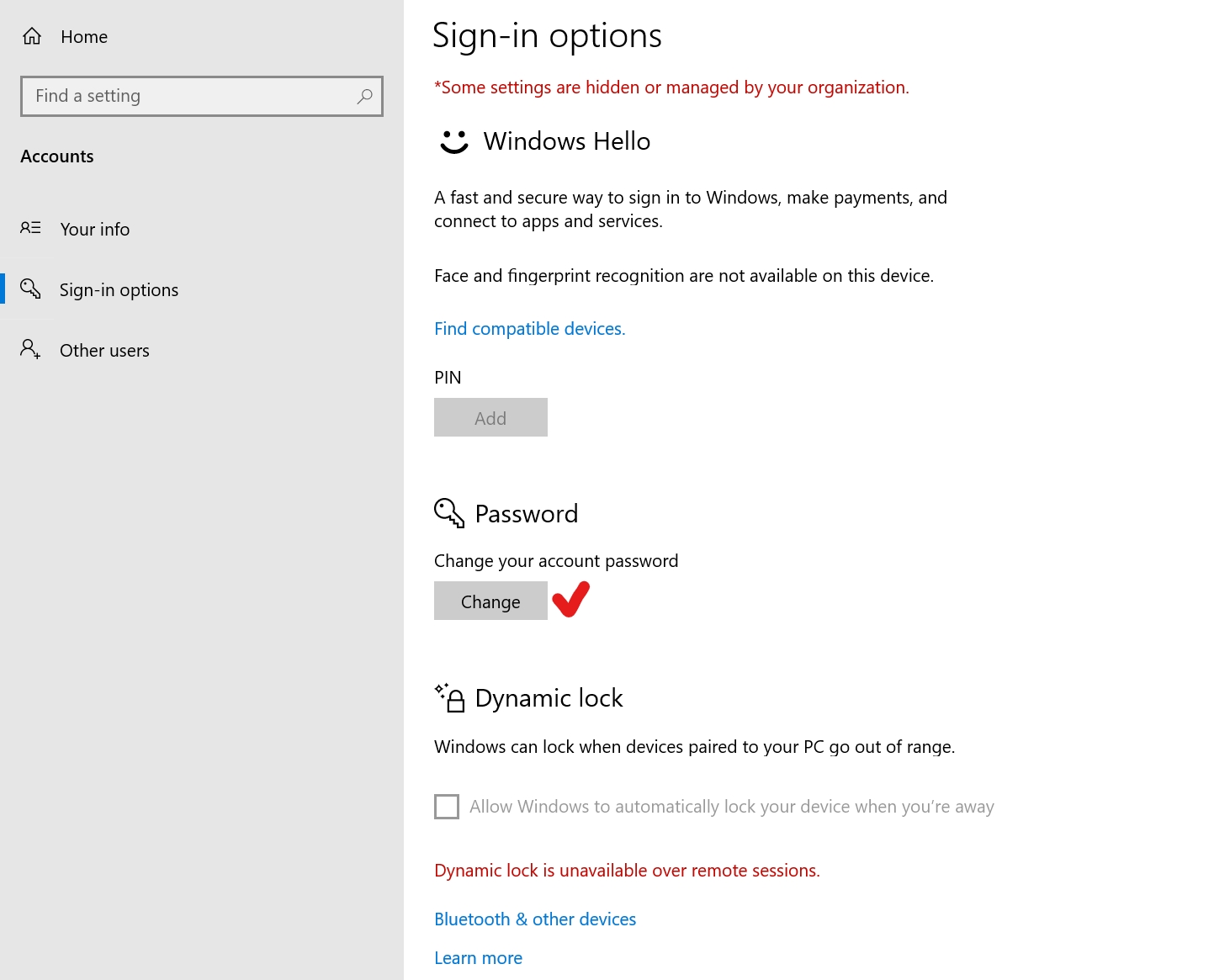Image resolution: width=1214 pixels, height=980 pixels.
Task: Open Find compatible devices link
Action: pos(529,329)
